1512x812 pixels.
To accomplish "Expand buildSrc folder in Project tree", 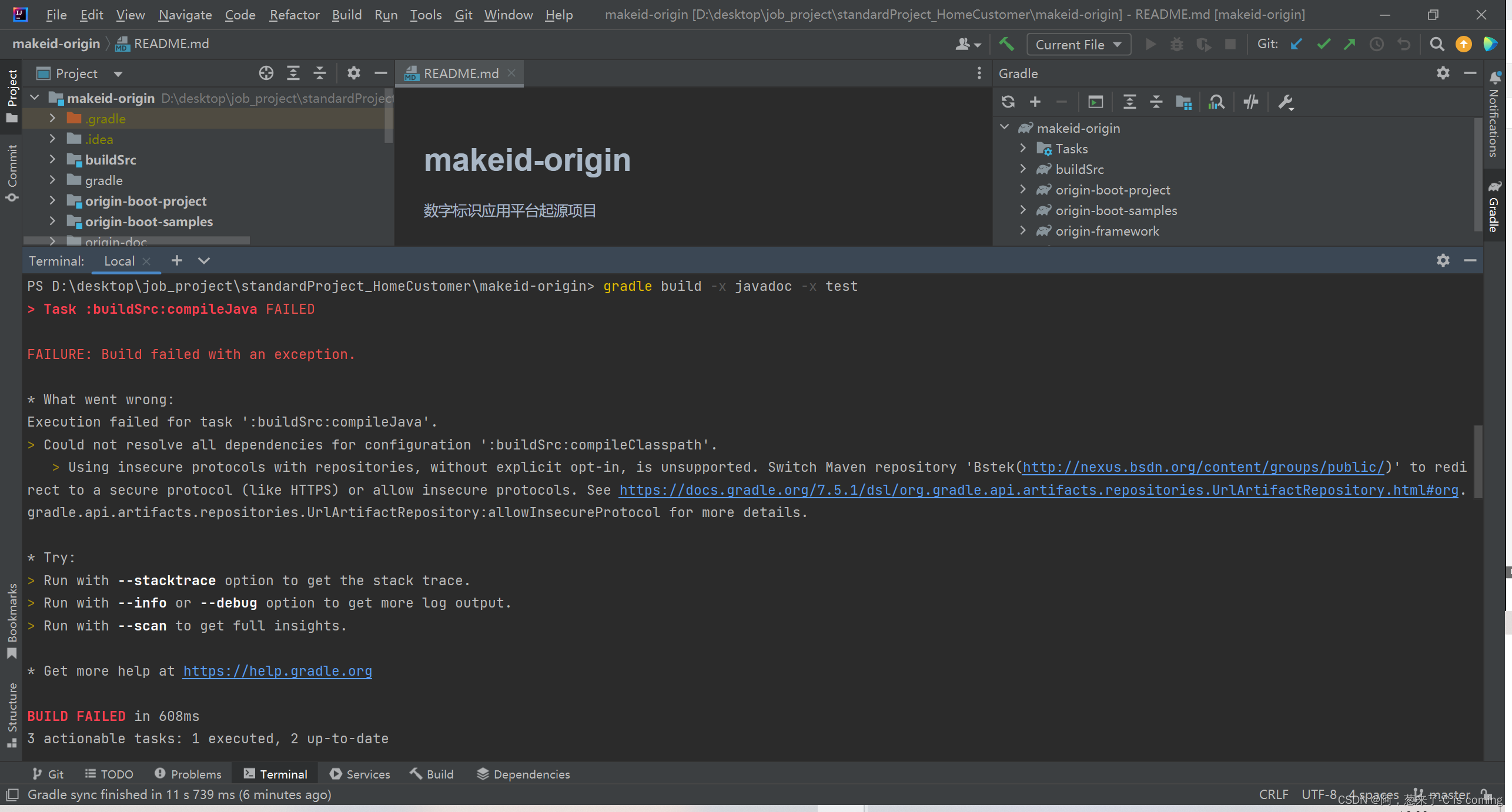I will 52,159.
